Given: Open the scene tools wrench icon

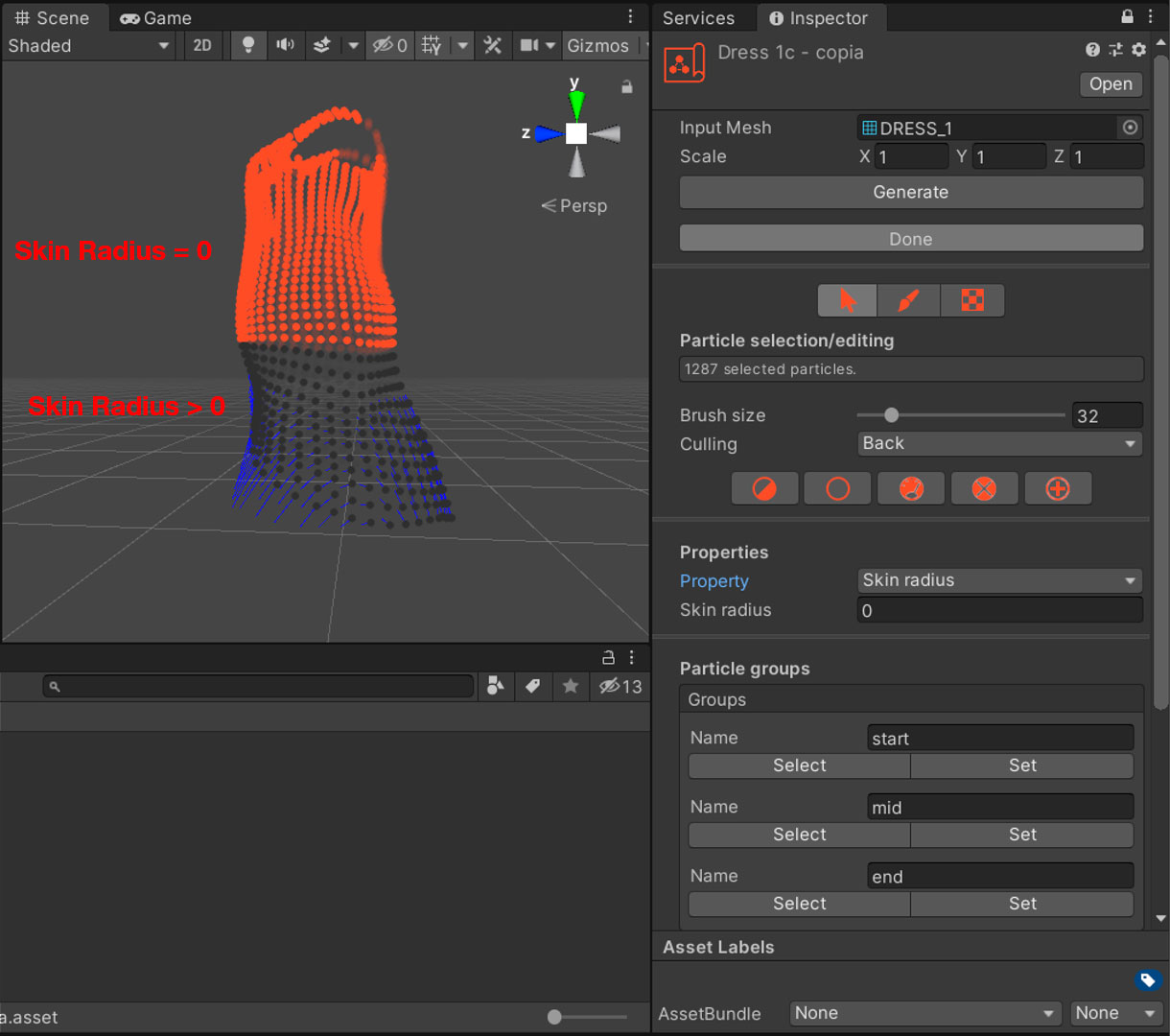Looking at the screenshot, I should (x=493, y=45).
